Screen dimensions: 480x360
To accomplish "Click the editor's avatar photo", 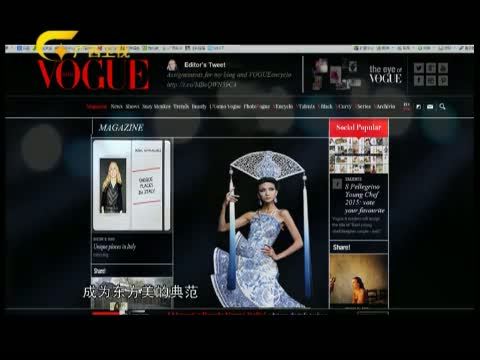I will [x=172, y=65].
